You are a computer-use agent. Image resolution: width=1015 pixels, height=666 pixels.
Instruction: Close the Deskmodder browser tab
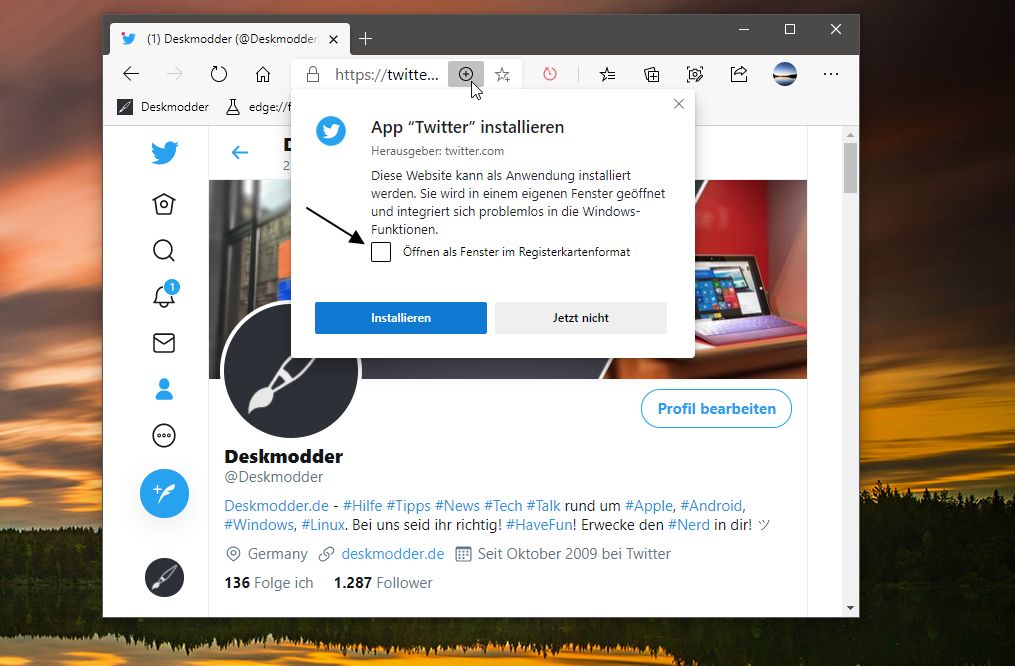click(333, 39)
